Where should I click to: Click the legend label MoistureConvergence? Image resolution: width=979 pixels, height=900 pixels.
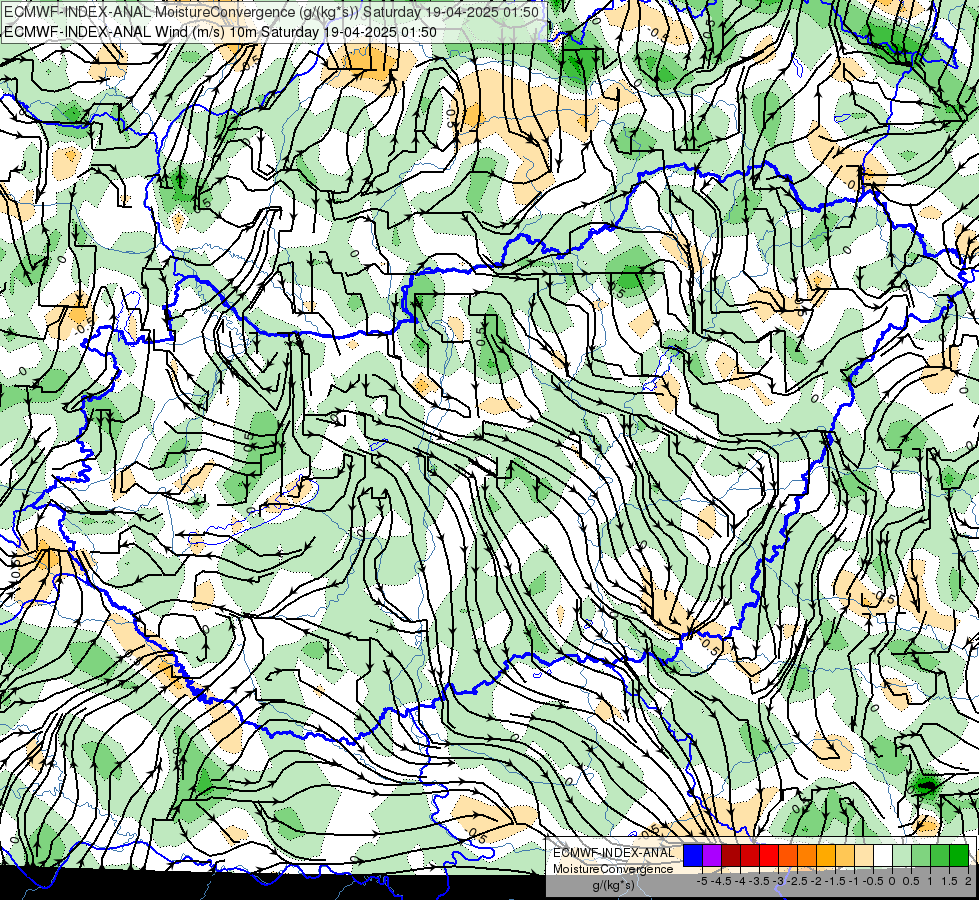click(x=613, y=869)
